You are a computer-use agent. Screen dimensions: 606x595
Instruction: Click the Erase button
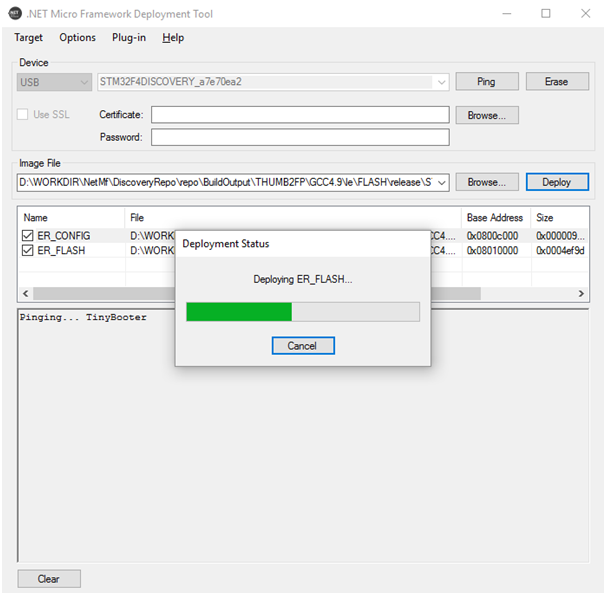(557, 82)
